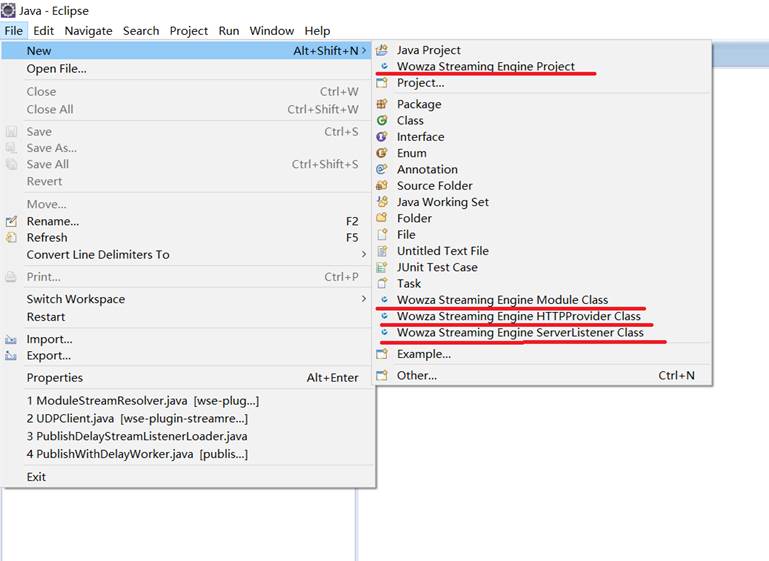Click the Task icon
Screen dimensions: 769x561
click(382, 283)
